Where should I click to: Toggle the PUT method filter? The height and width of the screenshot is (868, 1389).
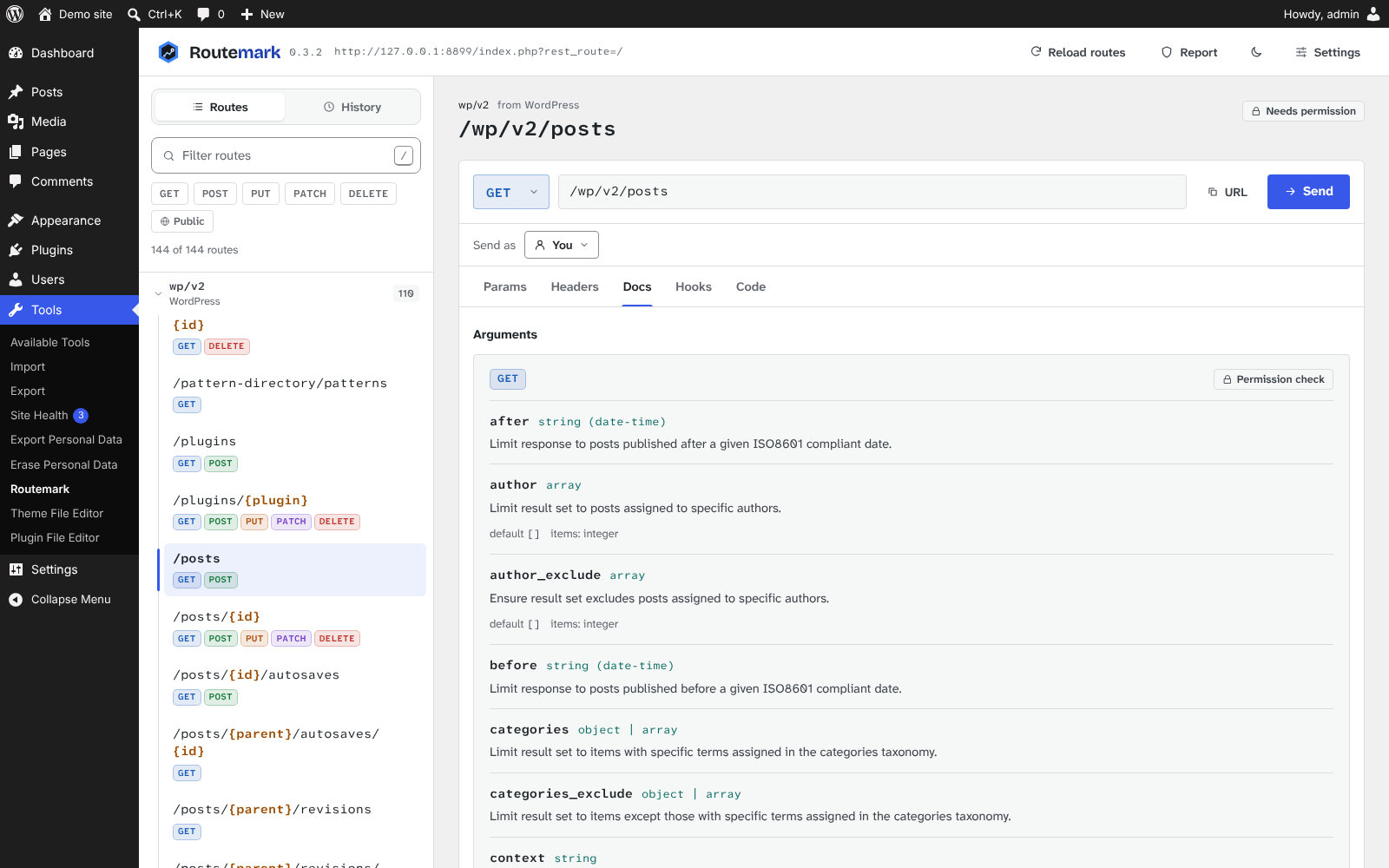tap(260, 194)
